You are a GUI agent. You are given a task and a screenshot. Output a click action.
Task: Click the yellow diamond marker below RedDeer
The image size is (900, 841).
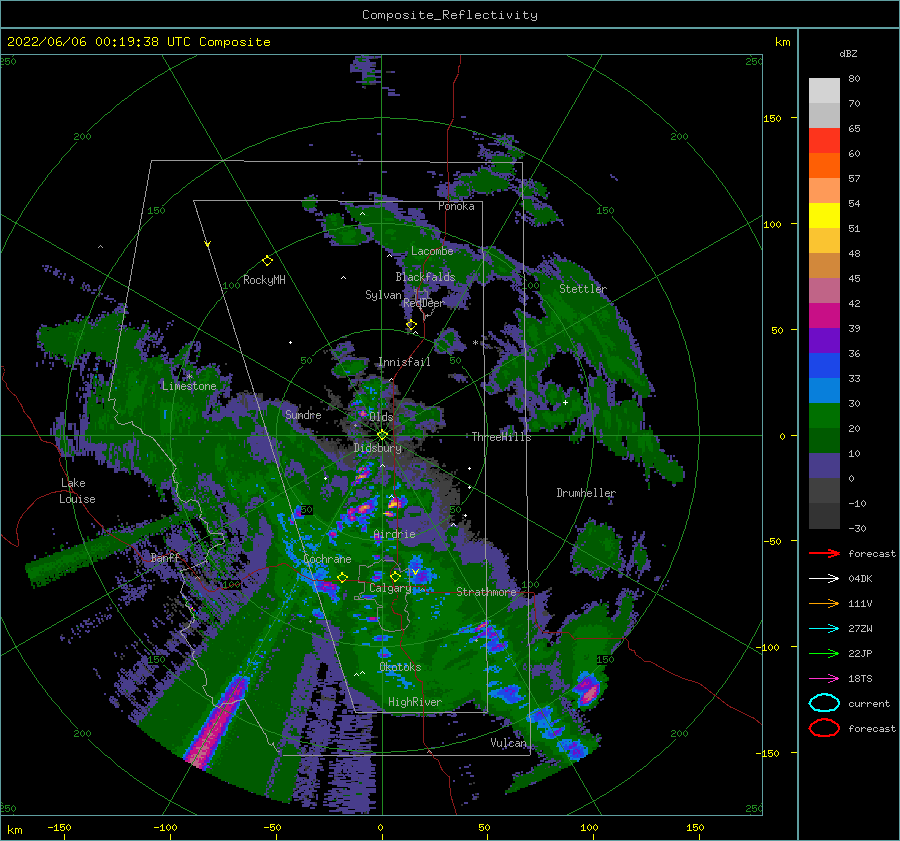tap(411, 325)
